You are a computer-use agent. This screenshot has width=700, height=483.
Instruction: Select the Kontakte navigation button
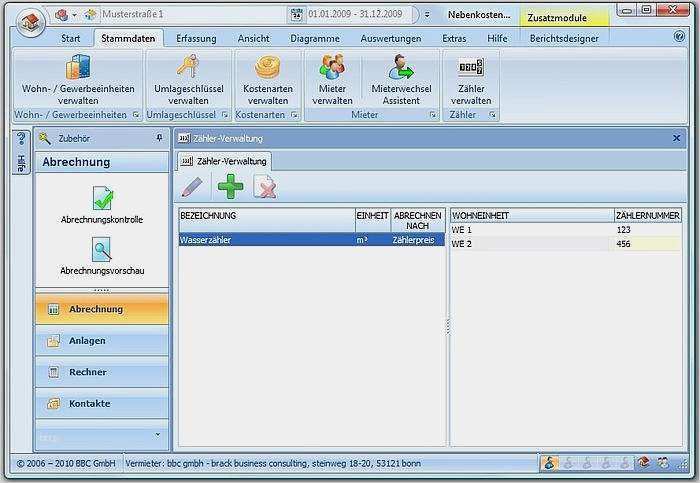tap(89, 404)
